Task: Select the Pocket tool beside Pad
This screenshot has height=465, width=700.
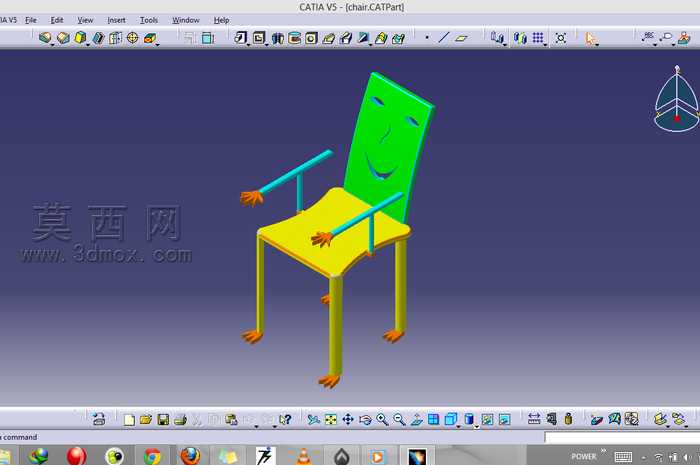Action: pos(63,37)
